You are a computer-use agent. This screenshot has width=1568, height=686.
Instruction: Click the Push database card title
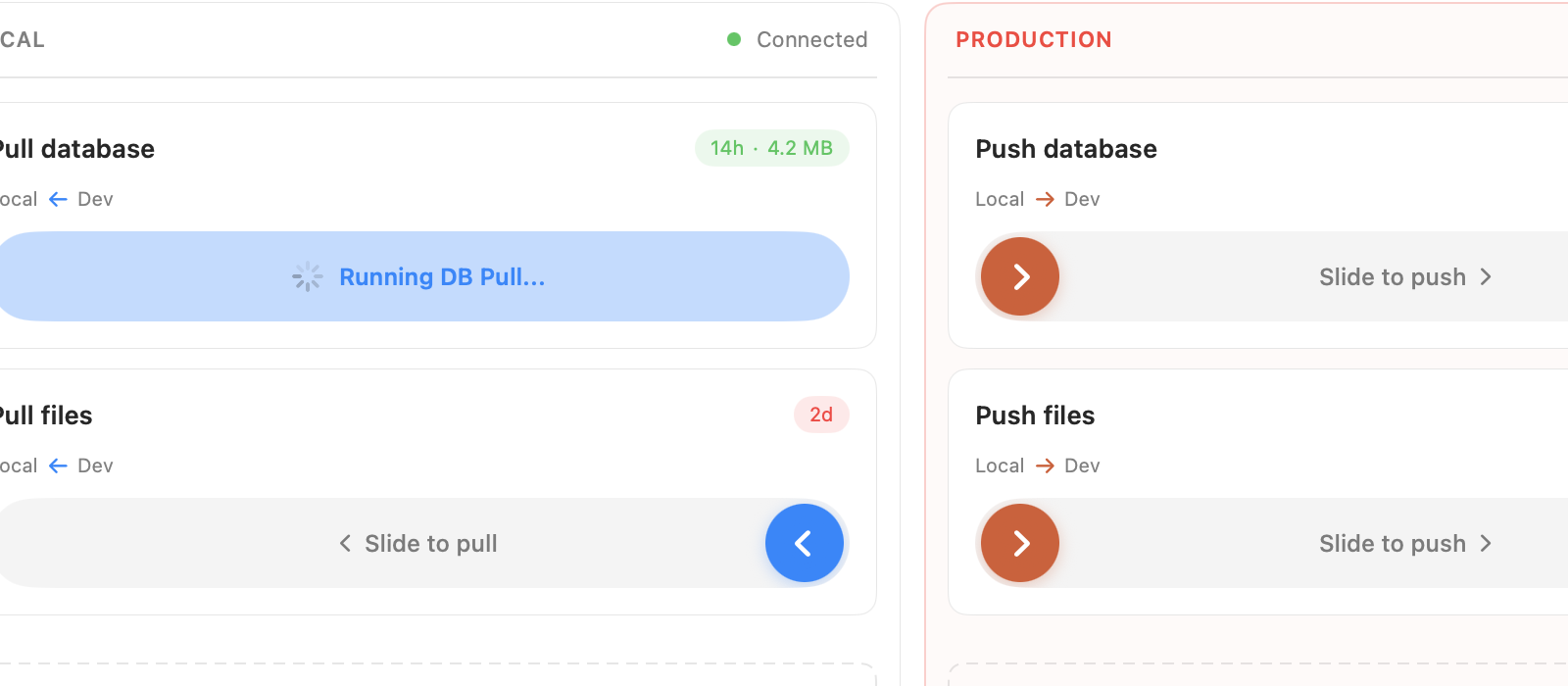coord(1066,149)
